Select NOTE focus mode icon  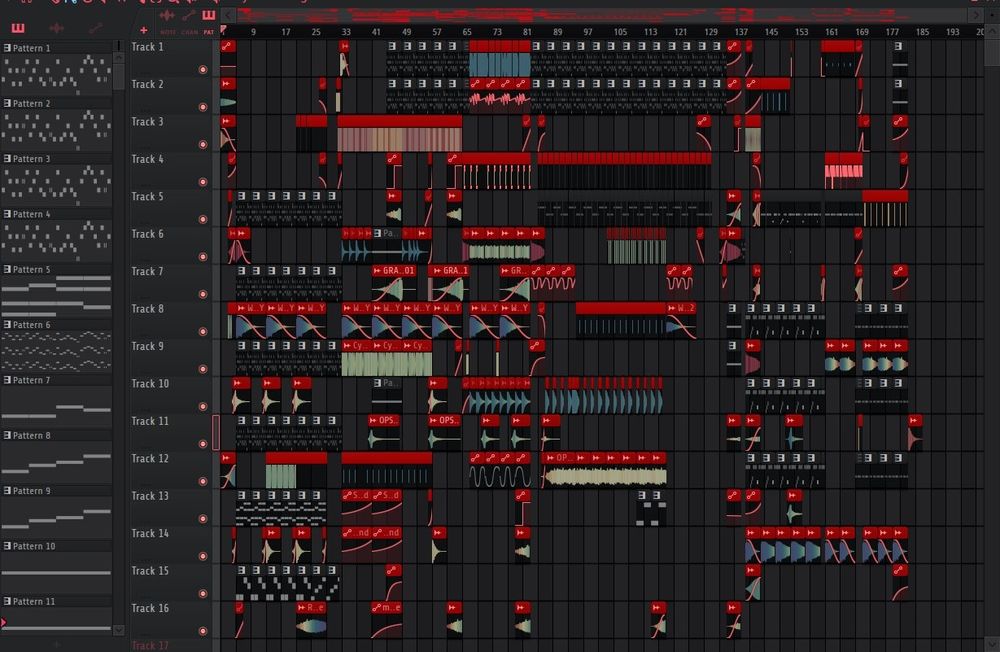(167, 15)
